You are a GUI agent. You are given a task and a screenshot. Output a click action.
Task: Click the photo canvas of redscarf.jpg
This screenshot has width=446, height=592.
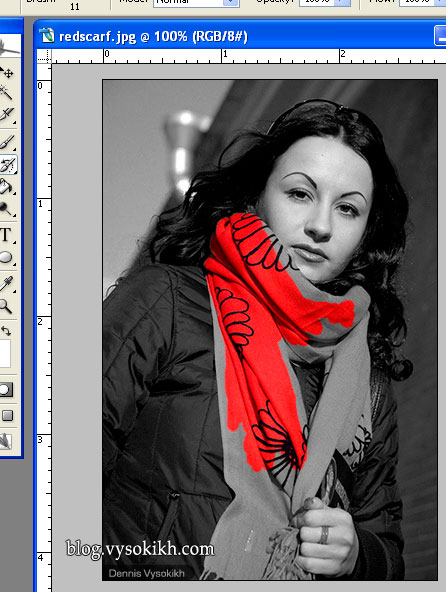270,330
